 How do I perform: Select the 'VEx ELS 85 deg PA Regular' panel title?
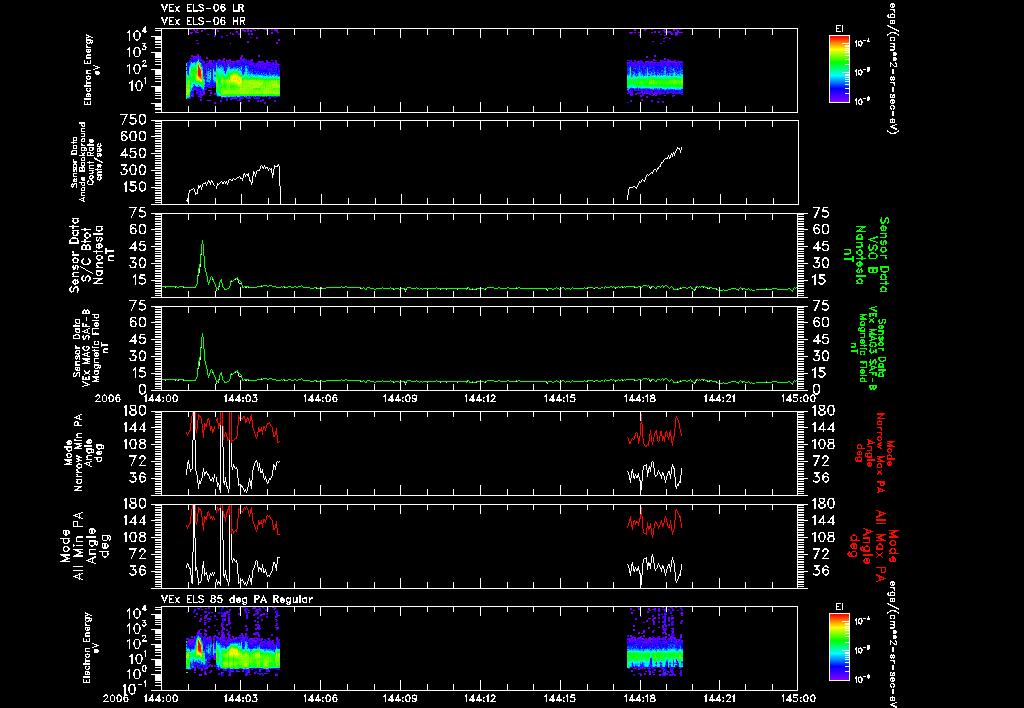(237, 599)
